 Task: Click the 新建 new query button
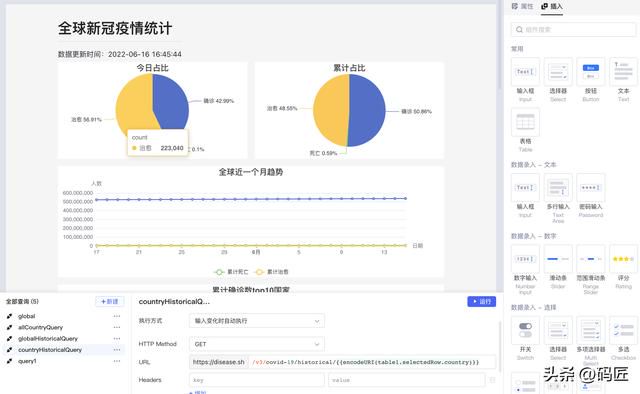click(109, 301)
